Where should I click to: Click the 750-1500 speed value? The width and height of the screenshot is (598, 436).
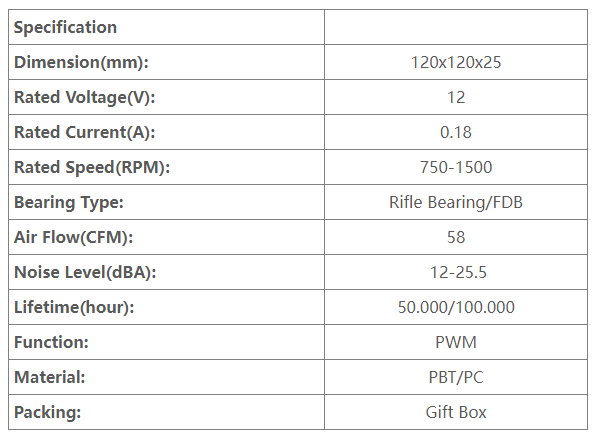click(456, 167)
